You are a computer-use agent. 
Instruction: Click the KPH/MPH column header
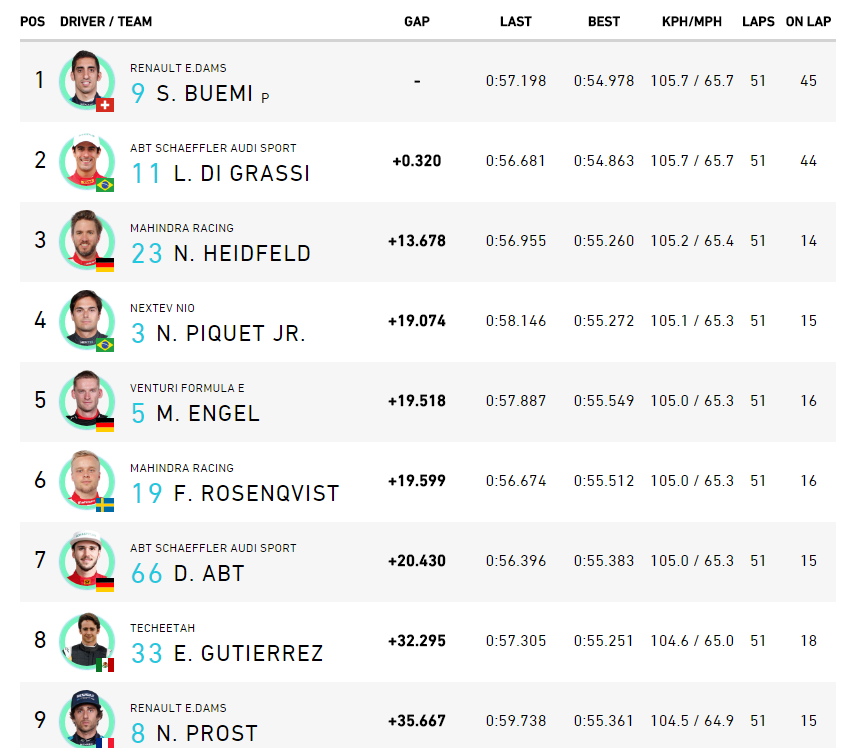pos(692,22)
